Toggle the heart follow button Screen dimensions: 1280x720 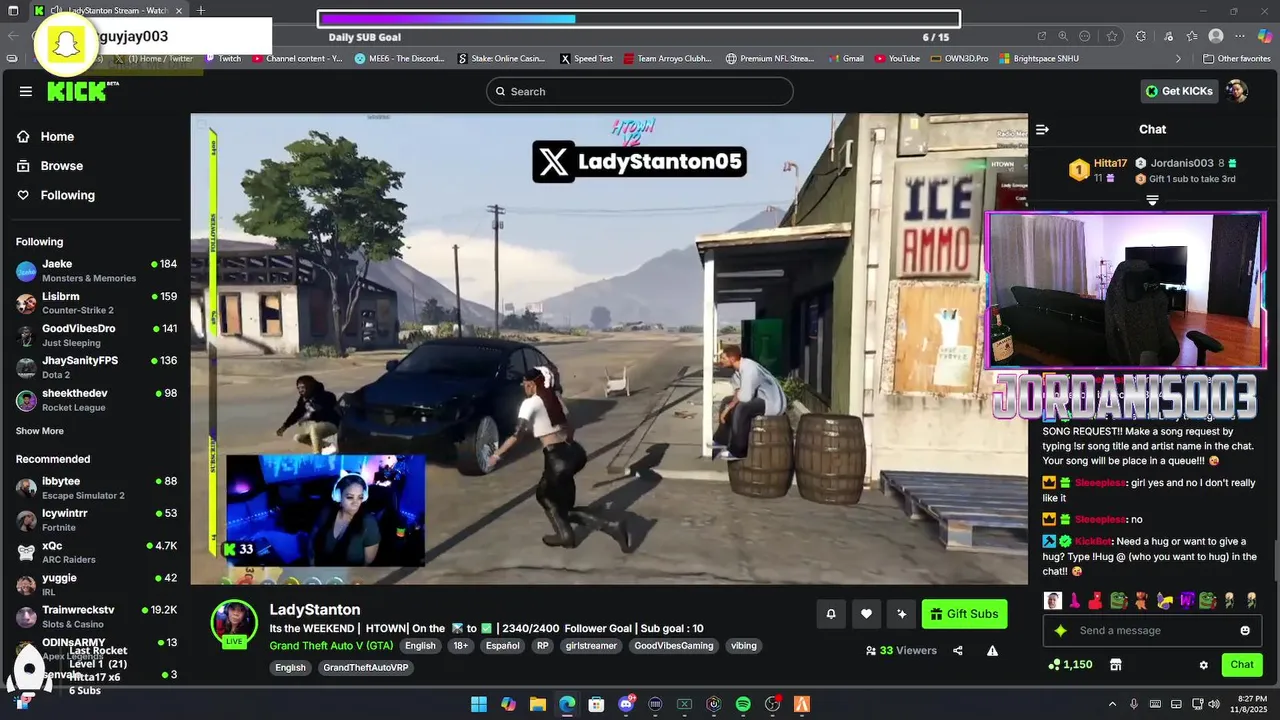click(866, 614)
